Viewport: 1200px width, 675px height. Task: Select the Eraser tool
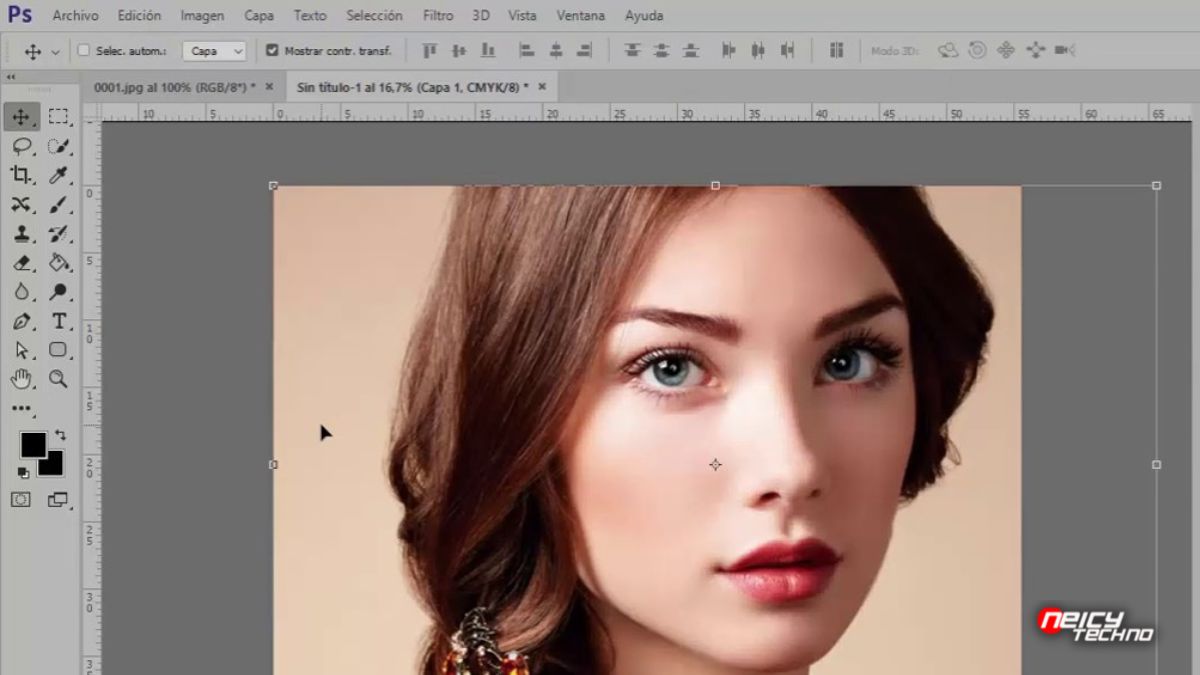point(21,263)
